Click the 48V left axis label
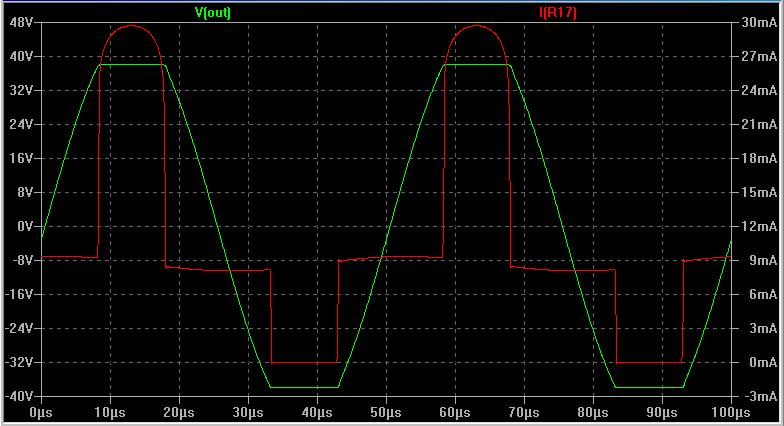The height and width of the screenshot is (426, 784). (x=21, y=22)
